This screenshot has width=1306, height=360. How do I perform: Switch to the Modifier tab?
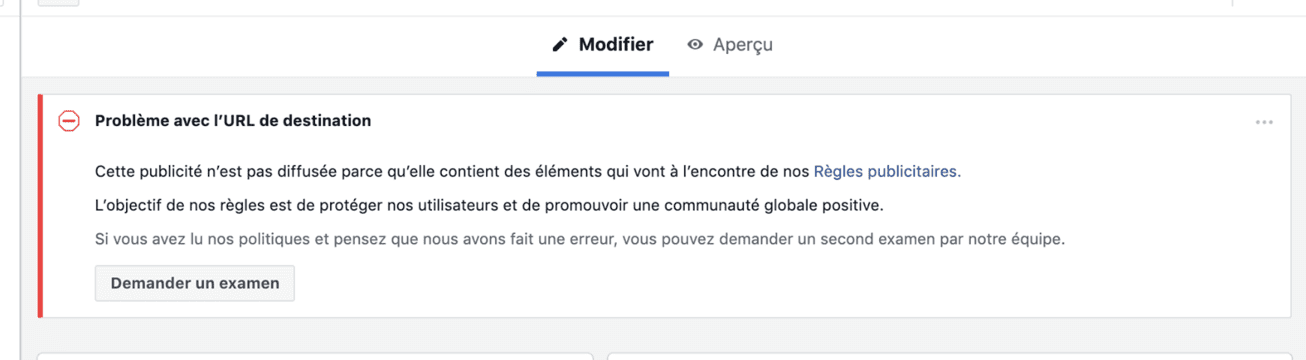[x=603, y=45]
